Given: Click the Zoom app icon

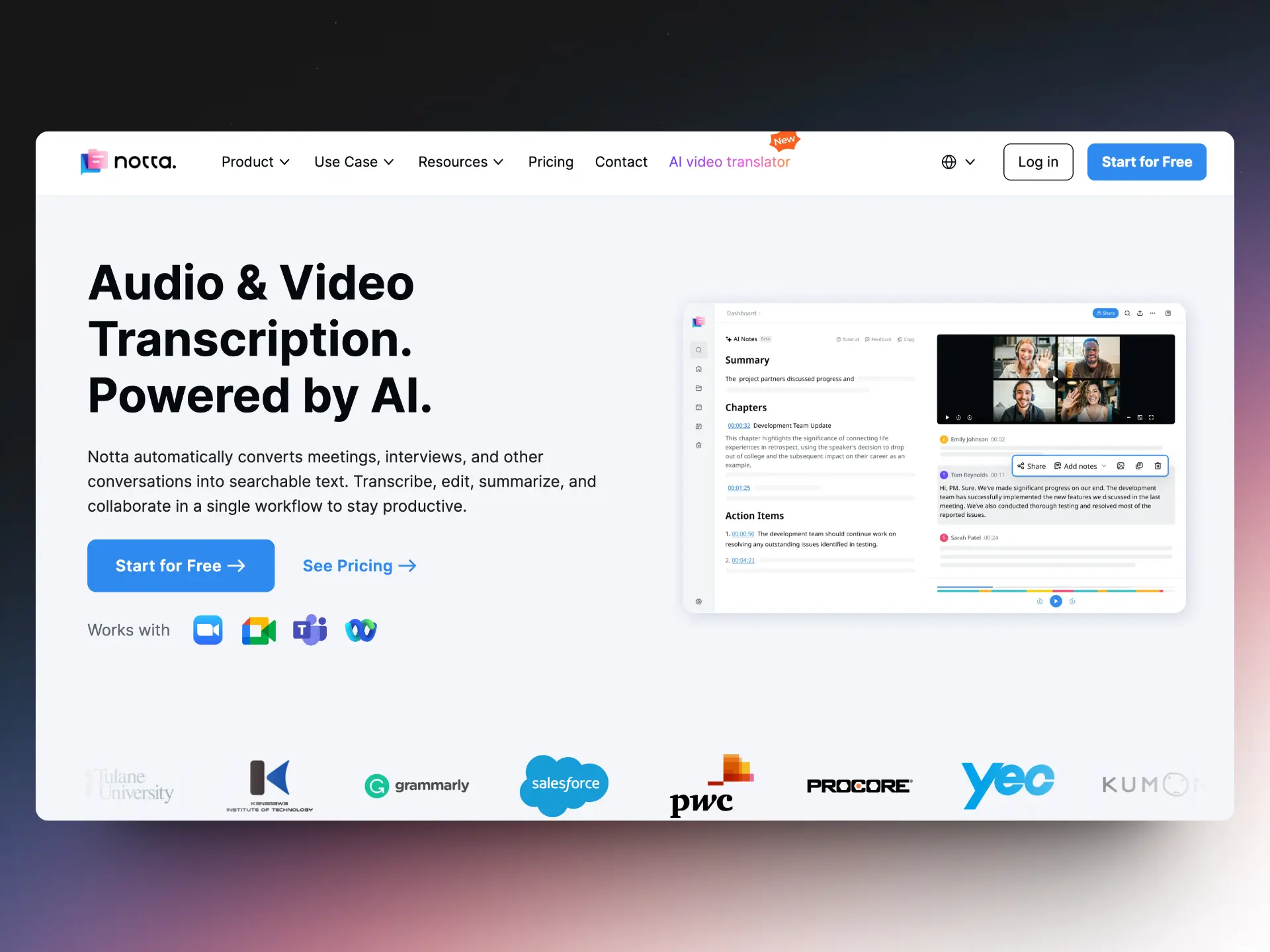Looking at the screenshot, I should pyautogui.click(x=208, y=630).
